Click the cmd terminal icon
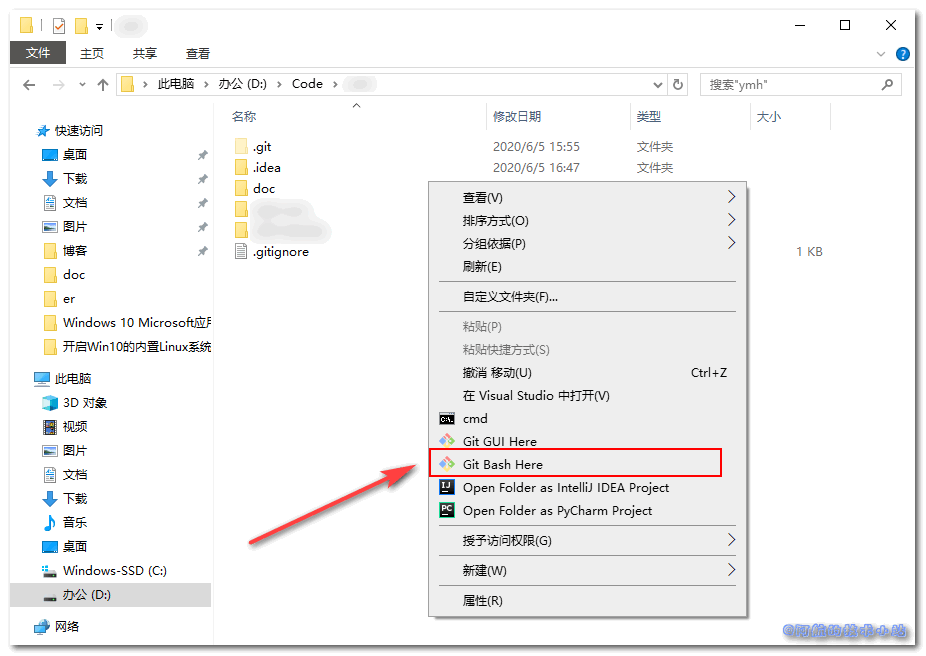The width and height of the screenshot is (926, 656). 447,419
